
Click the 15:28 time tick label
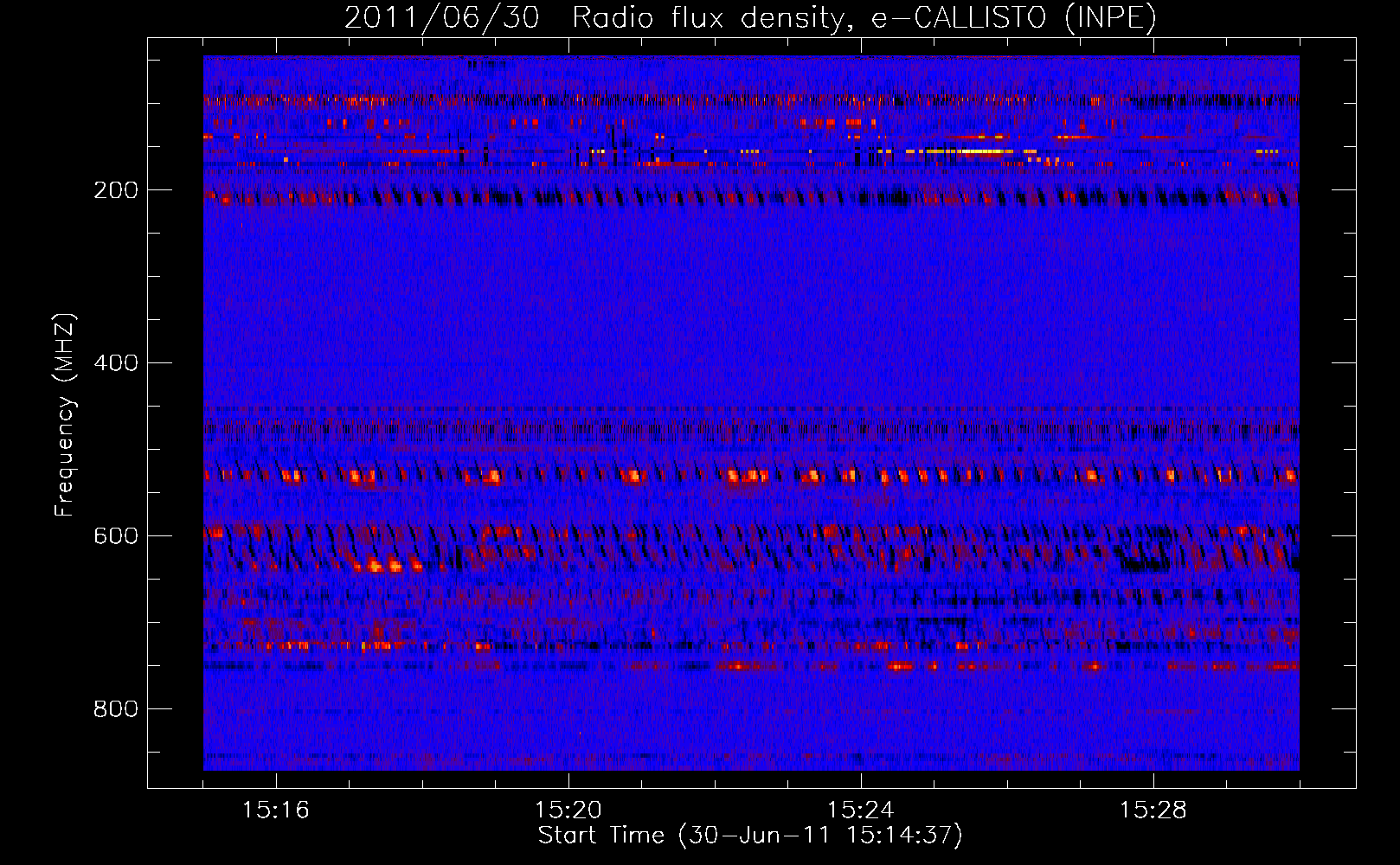pyautogui.click(x=1153, y=811)
